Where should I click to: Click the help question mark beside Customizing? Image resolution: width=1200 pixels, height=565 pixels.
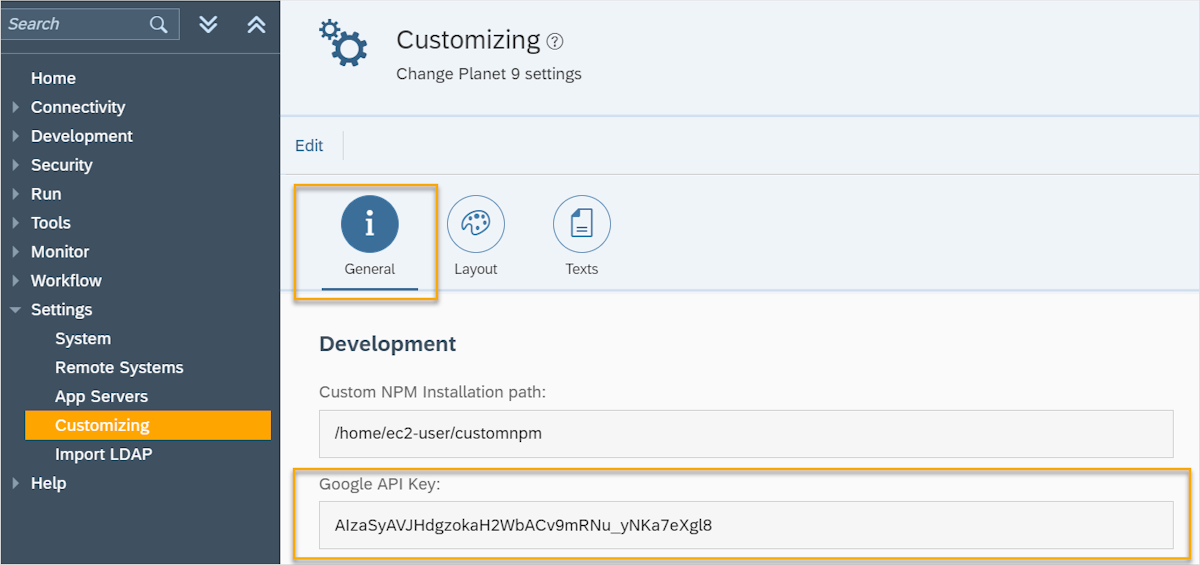tap(555, 42)
